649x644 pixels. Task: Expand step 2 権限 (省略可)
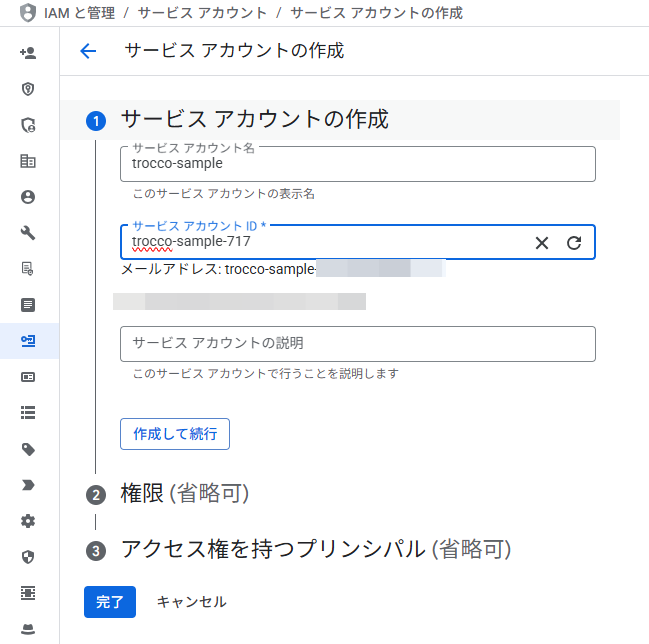pos(184,493)
